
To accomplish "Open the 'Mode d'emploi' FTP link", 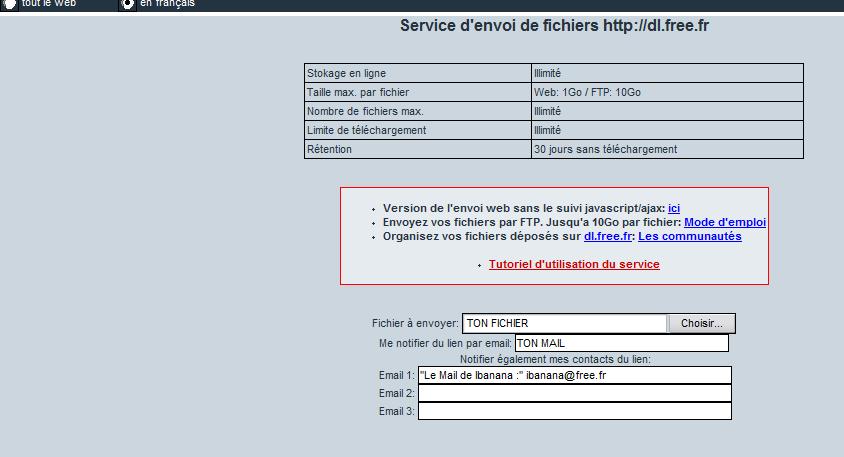I will click(725, 222).
